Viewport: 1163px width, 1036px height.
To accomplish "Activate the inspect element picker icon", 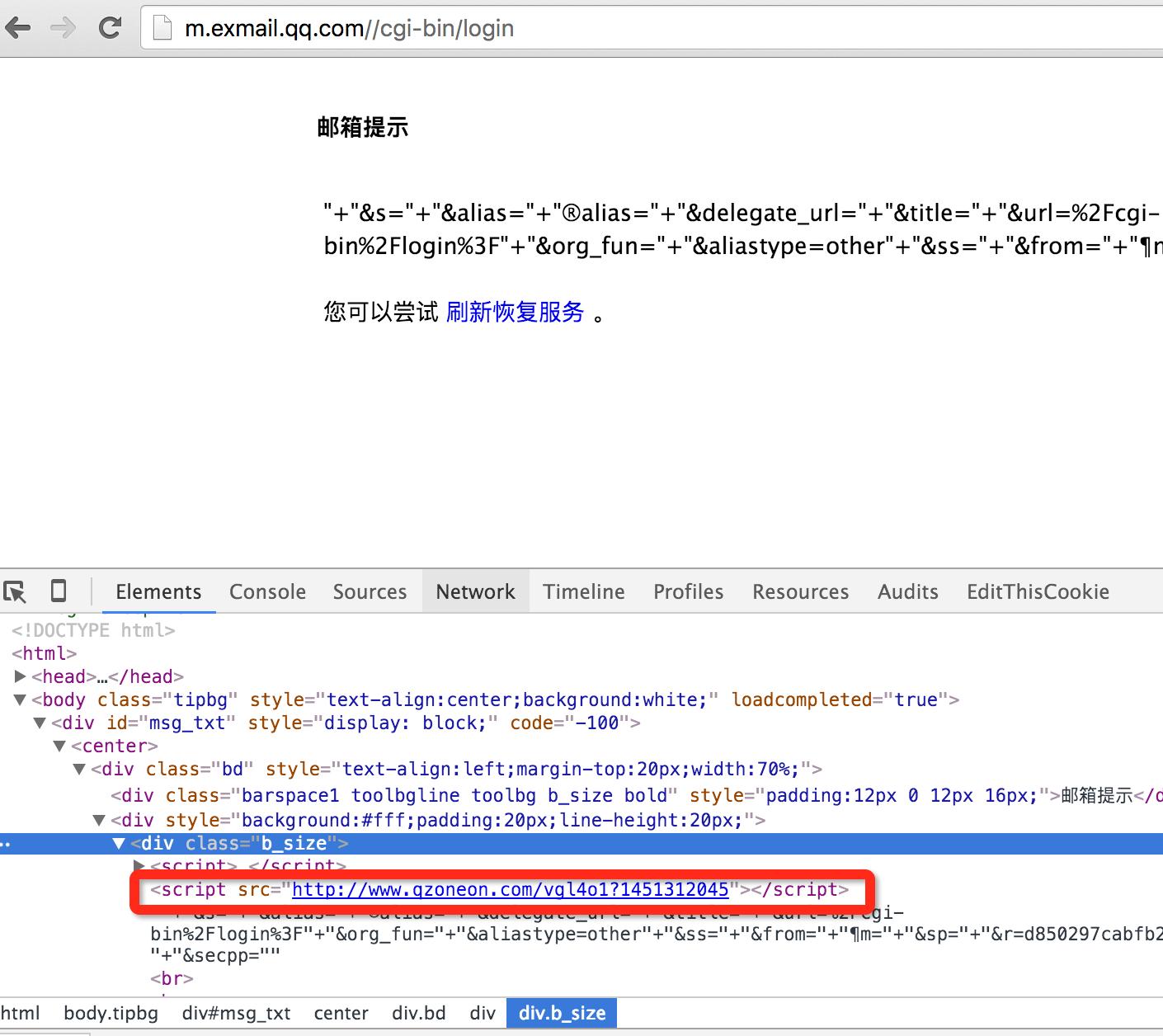I will pos(15,591).
